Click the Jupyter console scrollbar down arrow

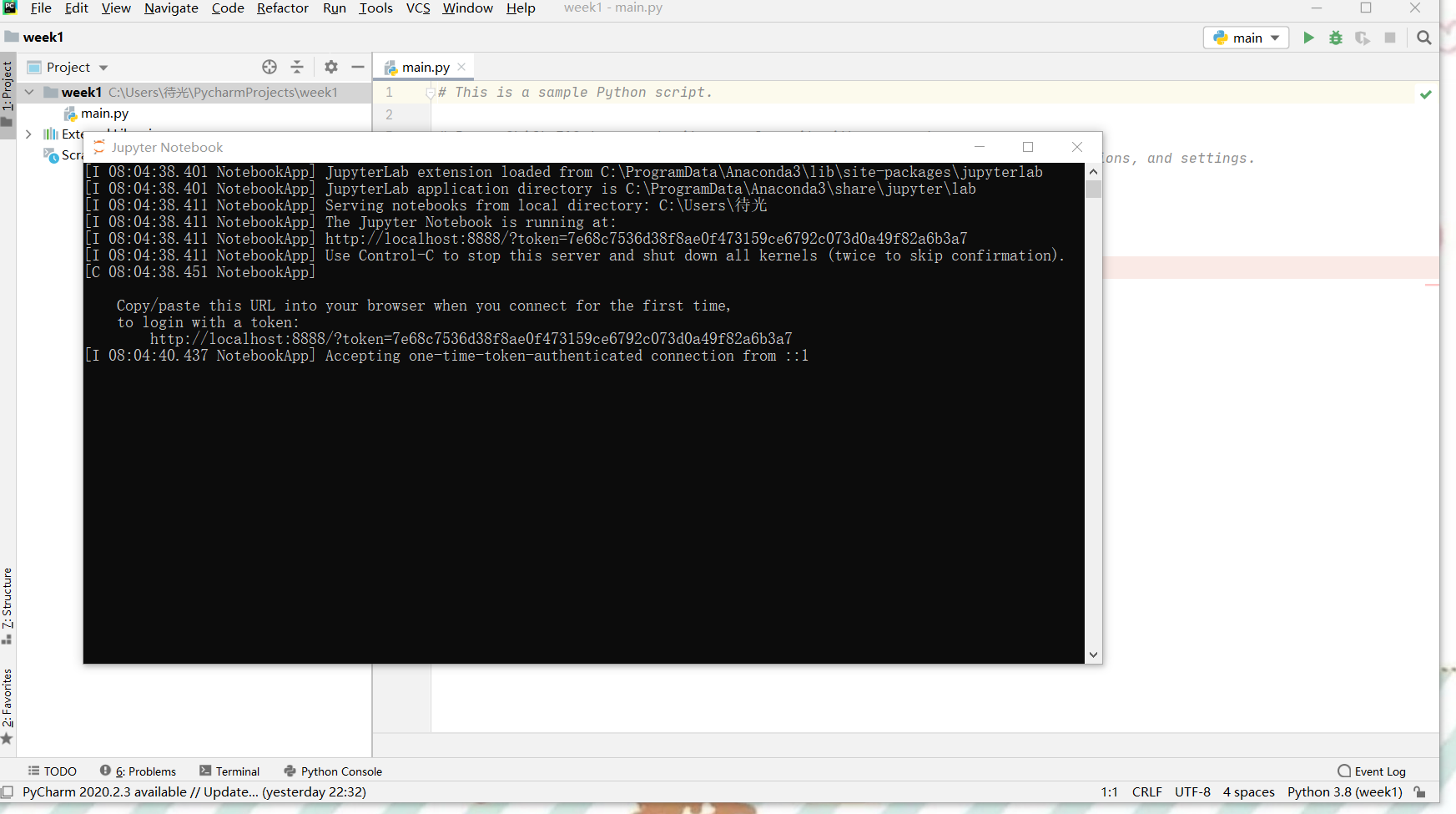coord(1093,655)
